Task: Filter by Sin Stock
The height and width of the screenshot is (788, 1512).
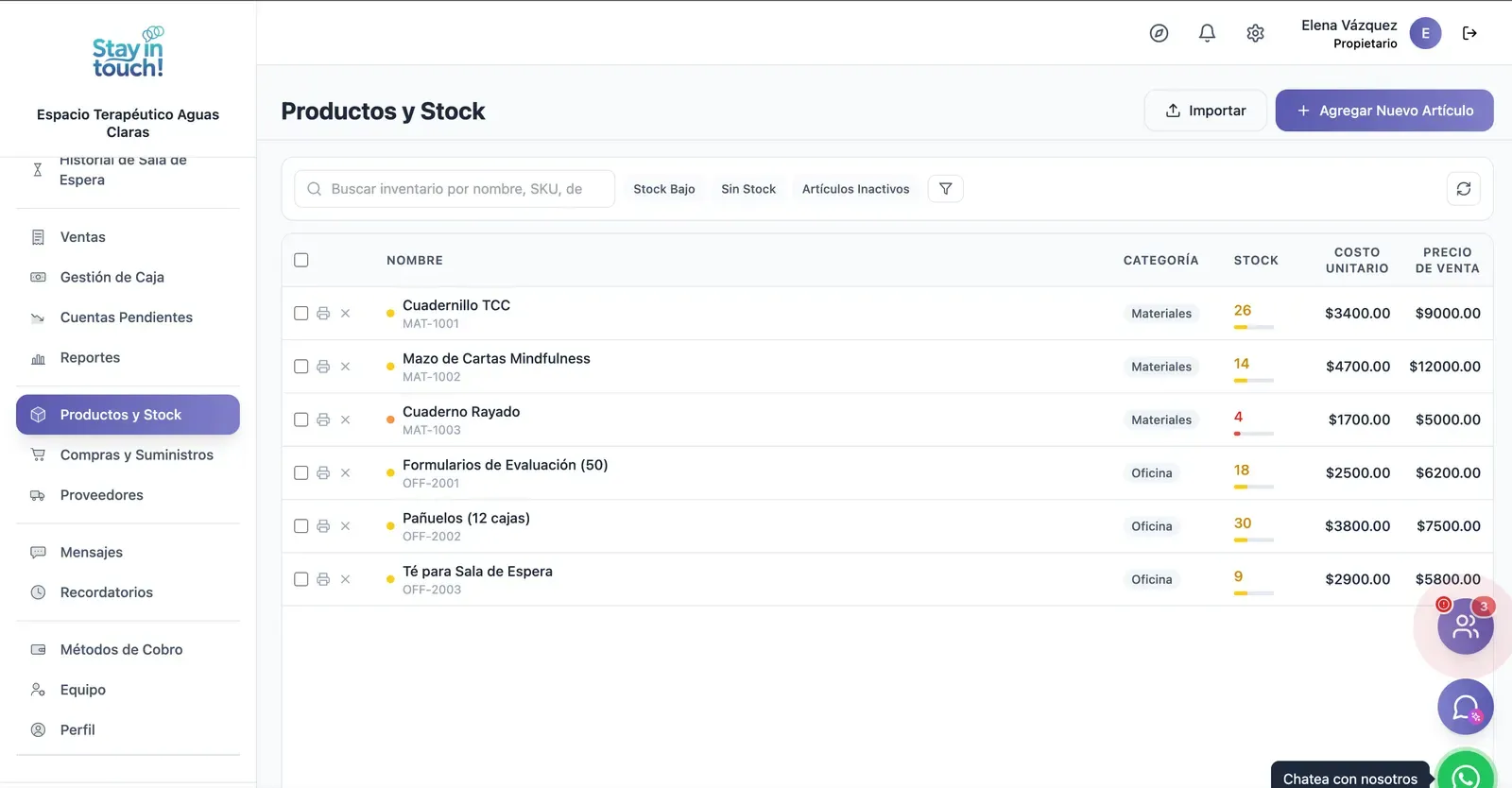Action: click(748, 189)
